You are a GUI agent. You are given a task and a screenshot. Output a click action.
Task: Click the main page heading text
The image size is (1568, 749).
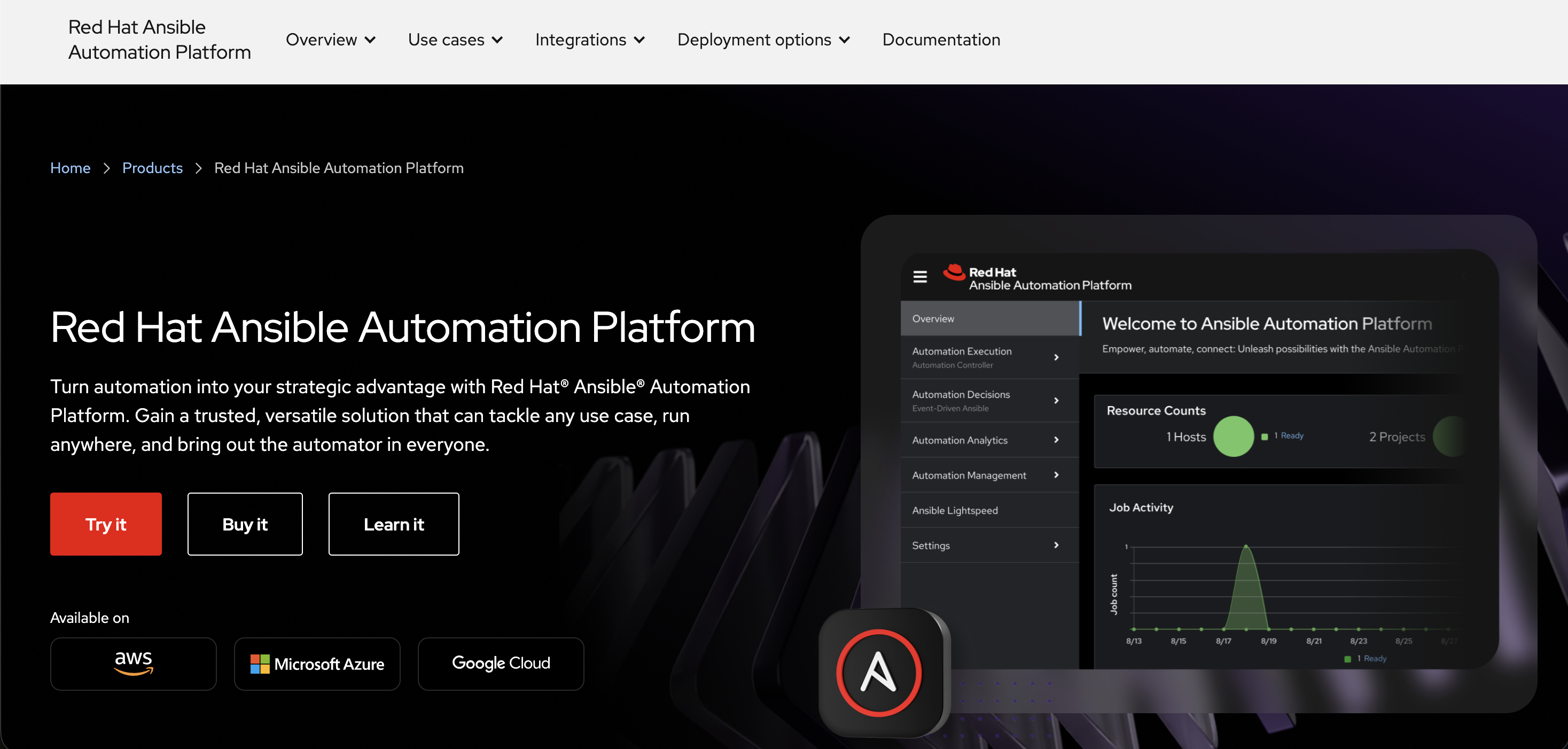coord(402,327)
